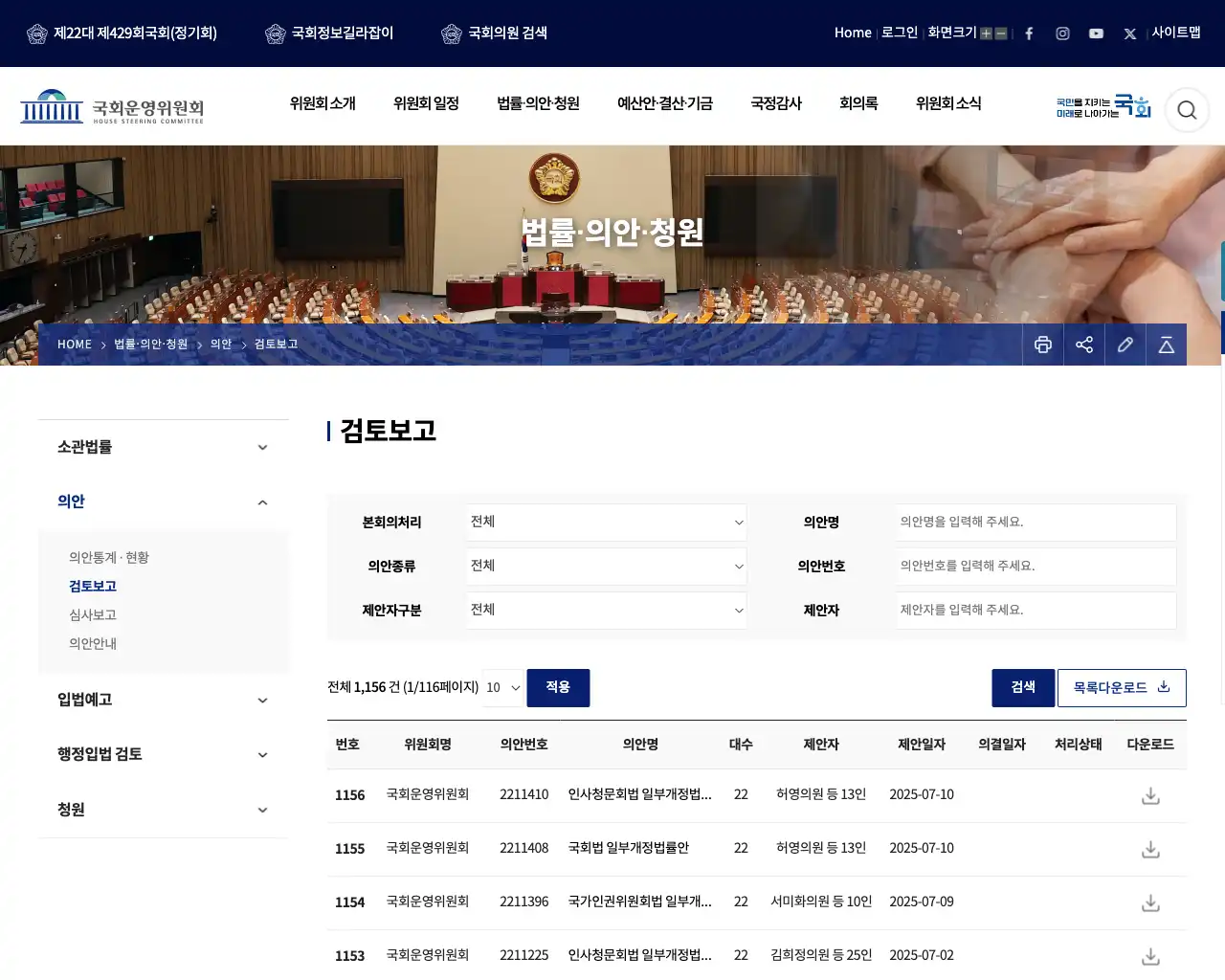Image resolution: width=1225 pixels, height=980 pixels.
Task: Open the search magnifier icon in header
Action: [1187, 110]
